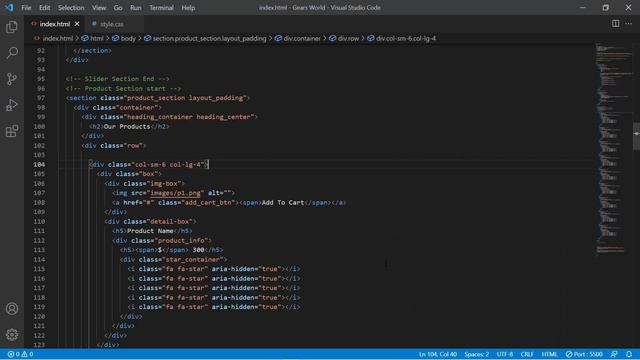
Task: Switch to the style.css tab
Action: click(111, 24)
